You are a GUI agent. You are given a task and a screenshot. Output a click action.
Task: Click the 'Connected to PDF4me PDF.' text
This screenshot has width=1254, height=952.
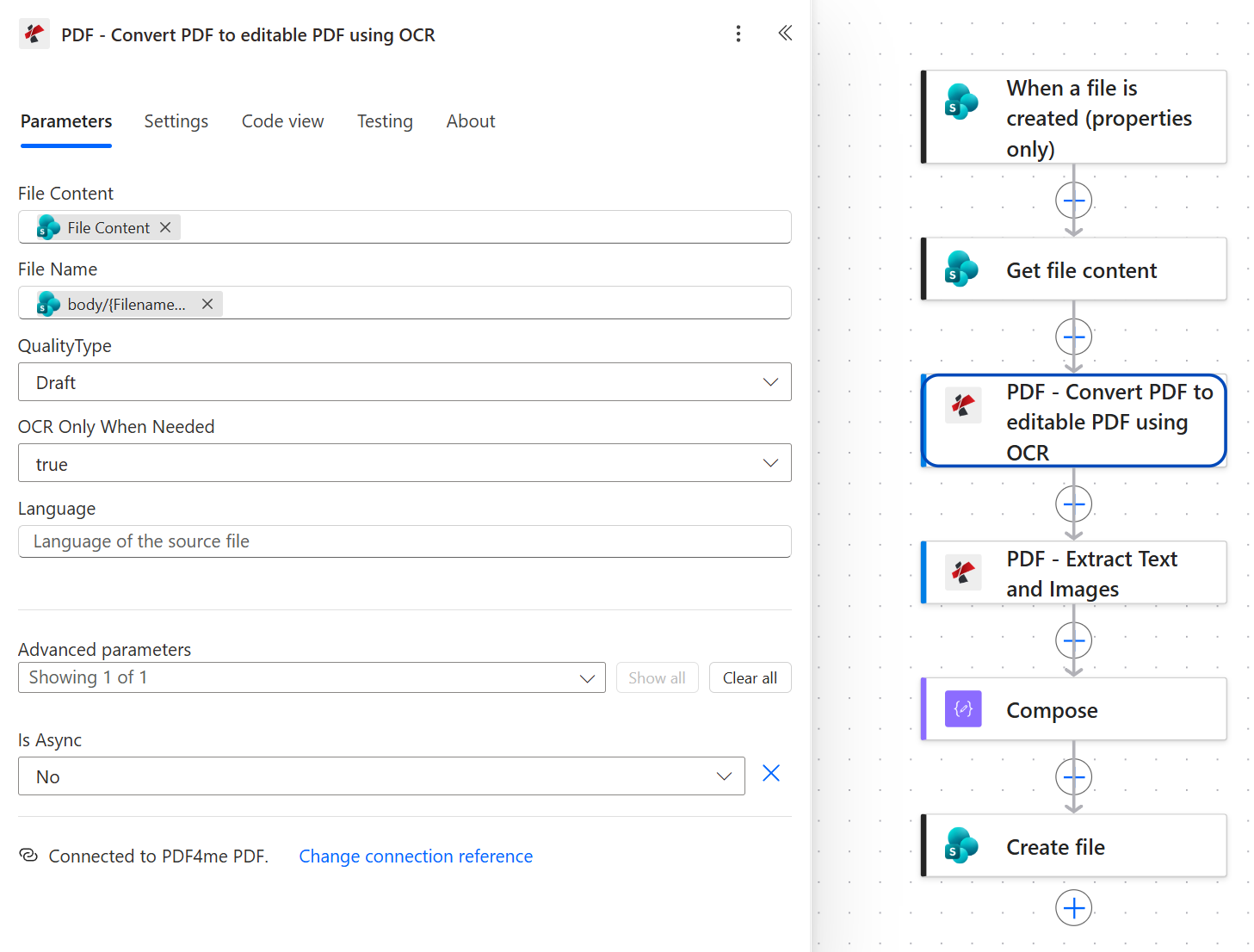[x=158, y=856]
